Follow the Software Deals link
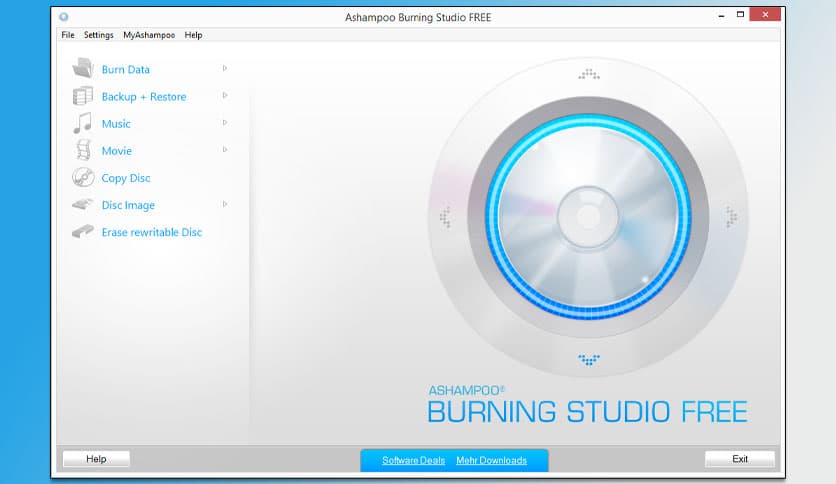This screenshot has width=836, height=484. 413,460
